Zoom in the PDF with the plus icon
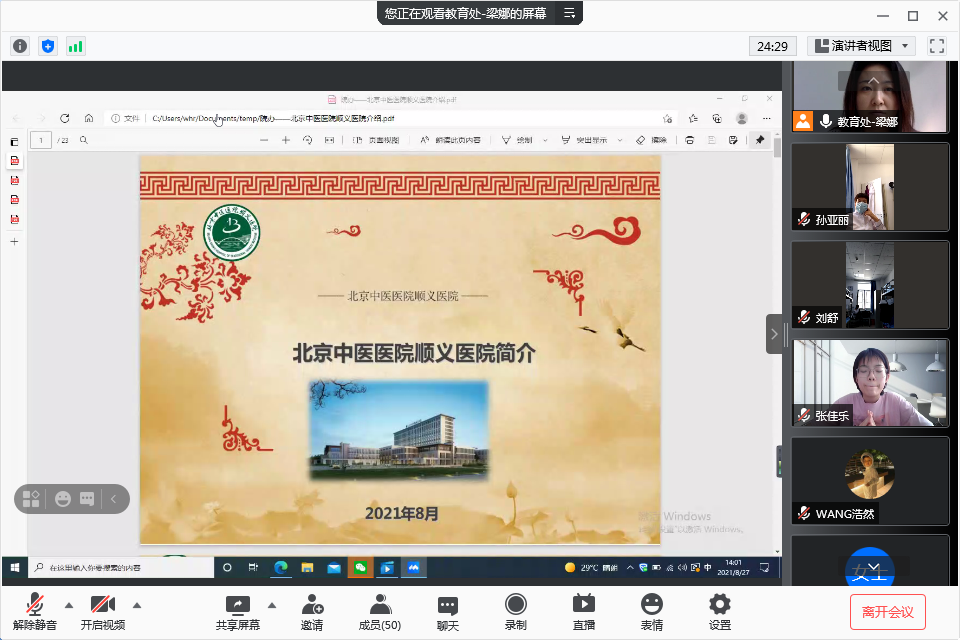The image size is (960, 640). point(285,140)
